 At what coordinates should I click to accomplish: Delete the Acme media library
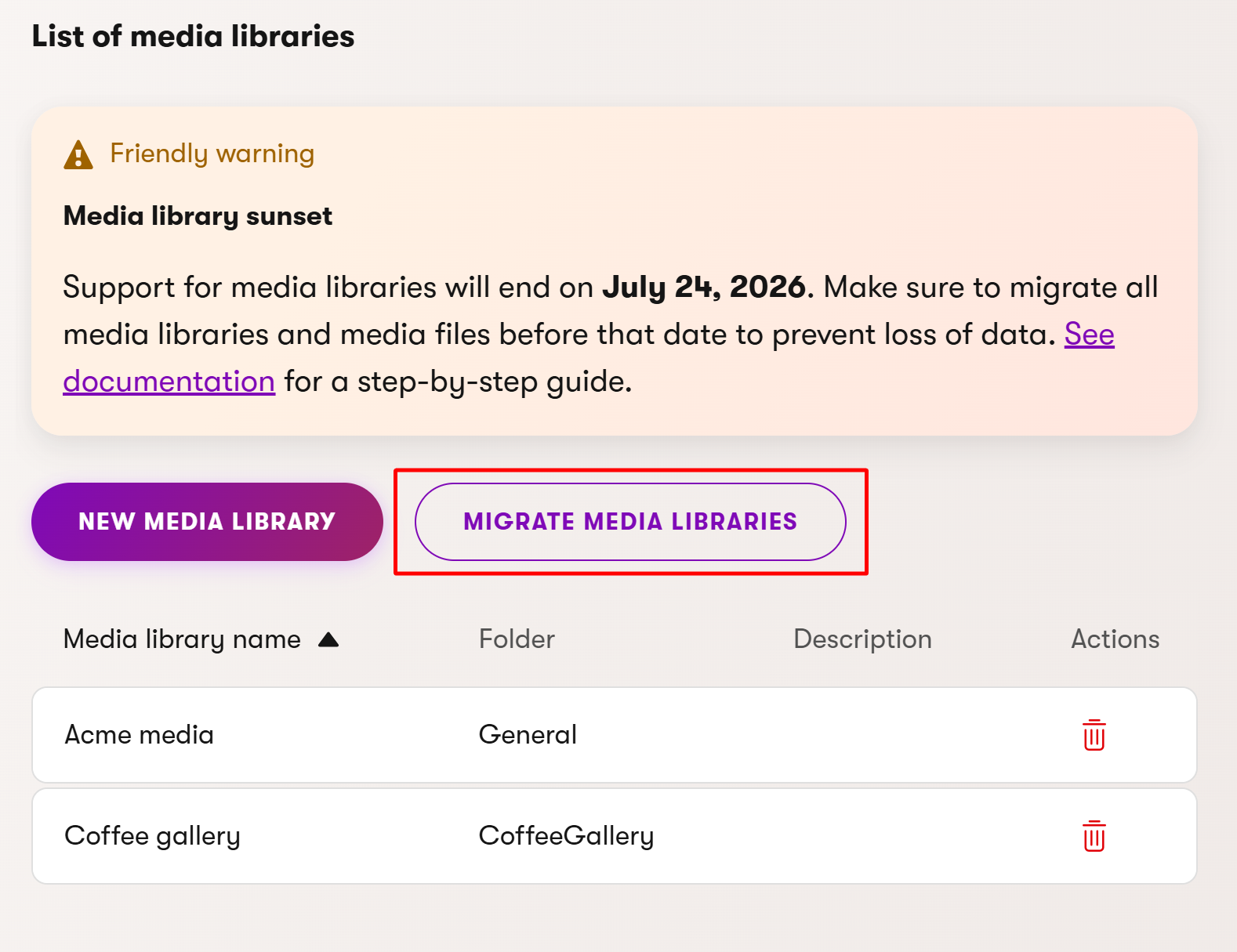coord(1094,735)
